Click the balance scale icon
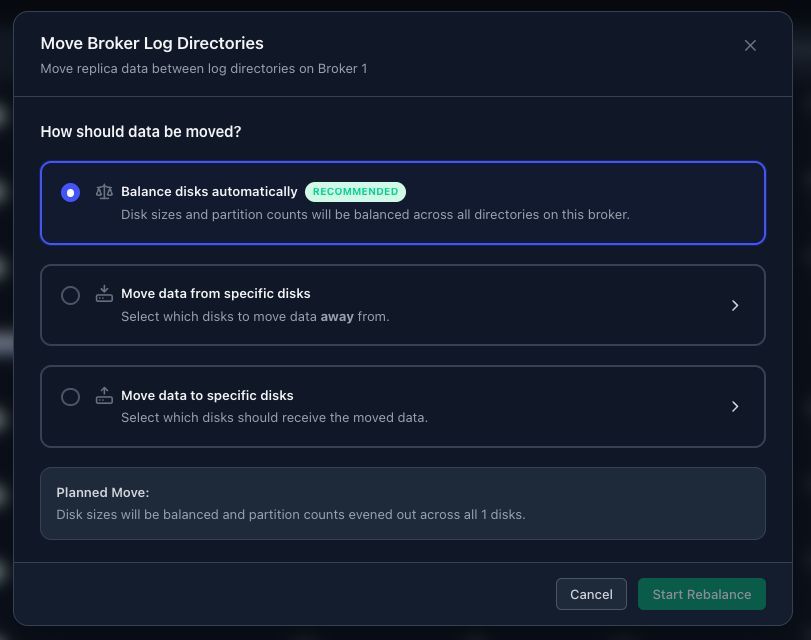Viewport: 811px width, 640px height. [104, 192]
